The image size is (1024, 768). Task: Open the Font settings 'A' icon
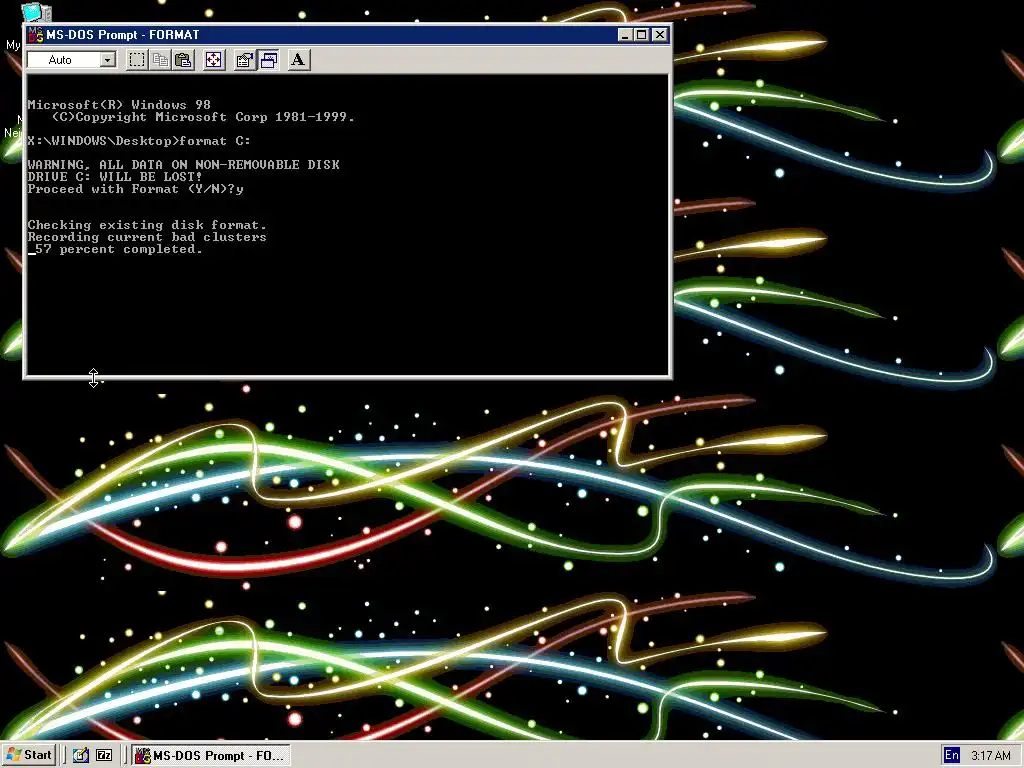tap(298, 60)
